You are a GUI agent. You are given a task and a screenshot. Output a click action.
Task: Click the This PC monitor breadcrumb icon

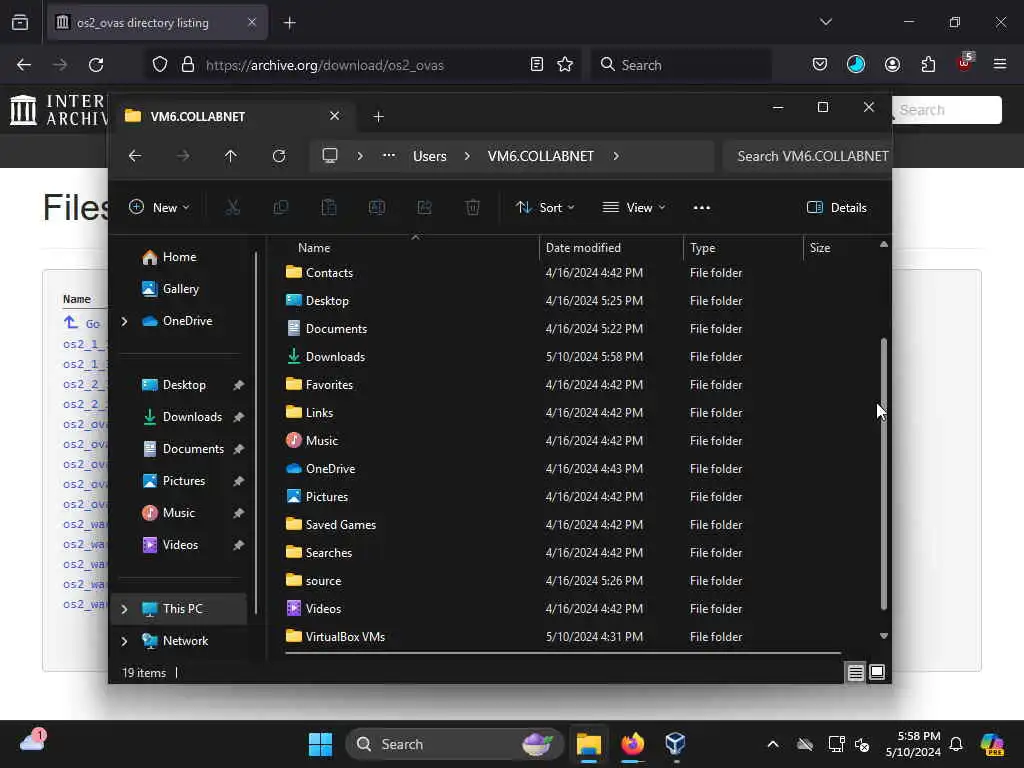[330, 156]
